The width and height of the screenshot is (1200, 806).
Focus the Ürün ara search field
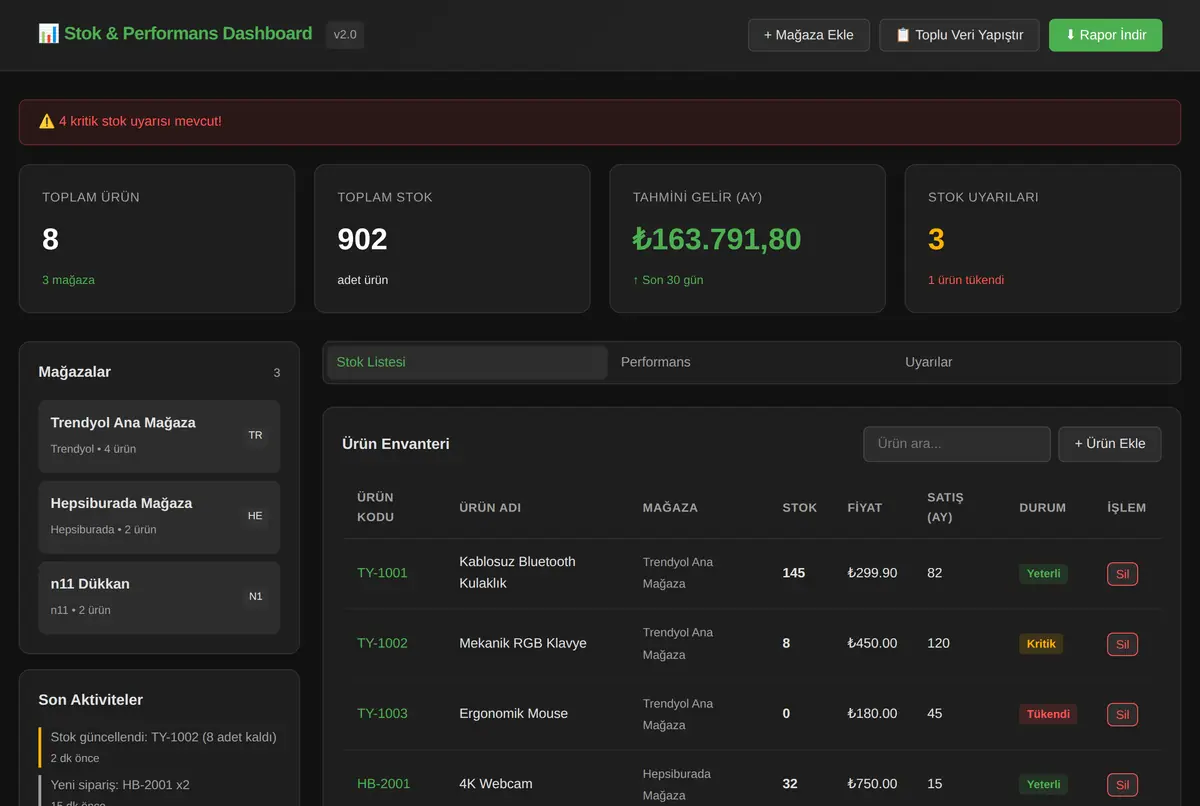pyautogui.click(x=957, y=444)
